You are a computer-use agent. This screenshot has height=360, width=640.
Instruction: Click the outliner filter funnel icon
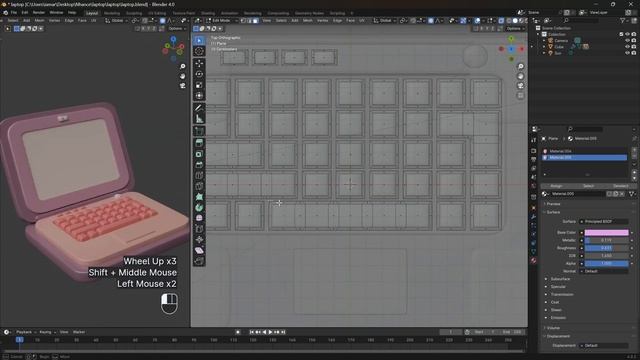623,20
